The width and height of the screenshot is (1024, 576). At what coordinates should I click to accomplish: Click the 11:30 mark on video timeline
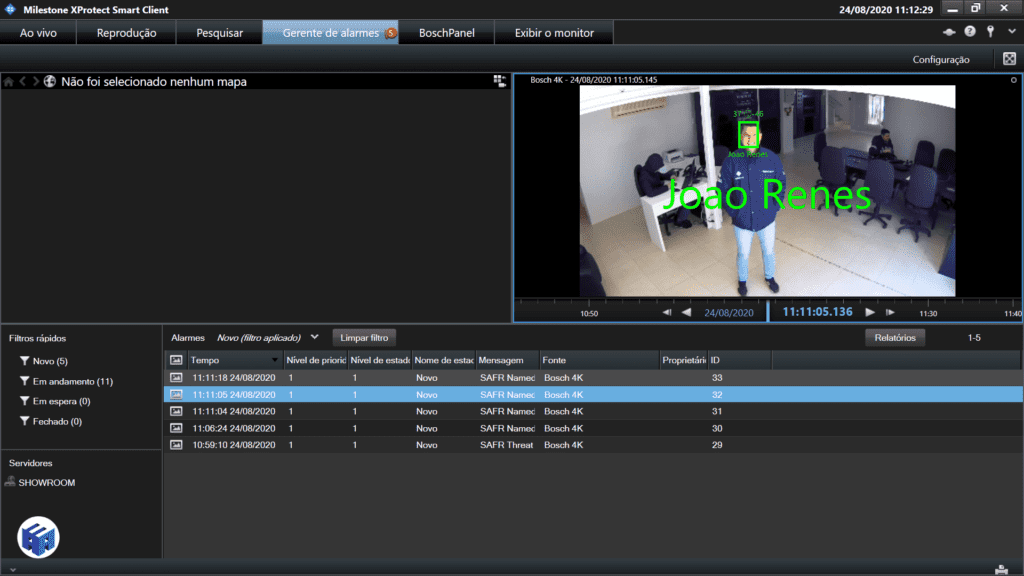[x=928, y=313]
